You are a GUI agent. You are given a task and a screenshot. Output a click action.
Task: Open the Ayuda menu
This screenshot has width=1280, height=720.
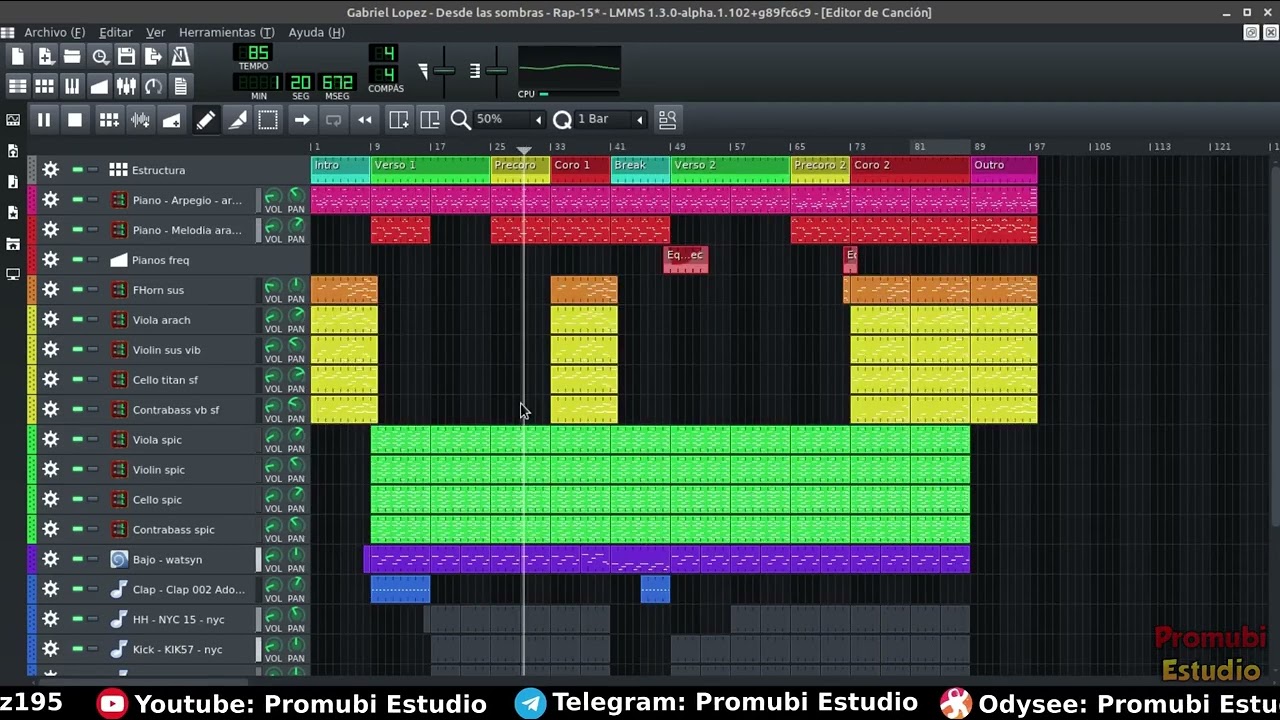pos(316,32)
